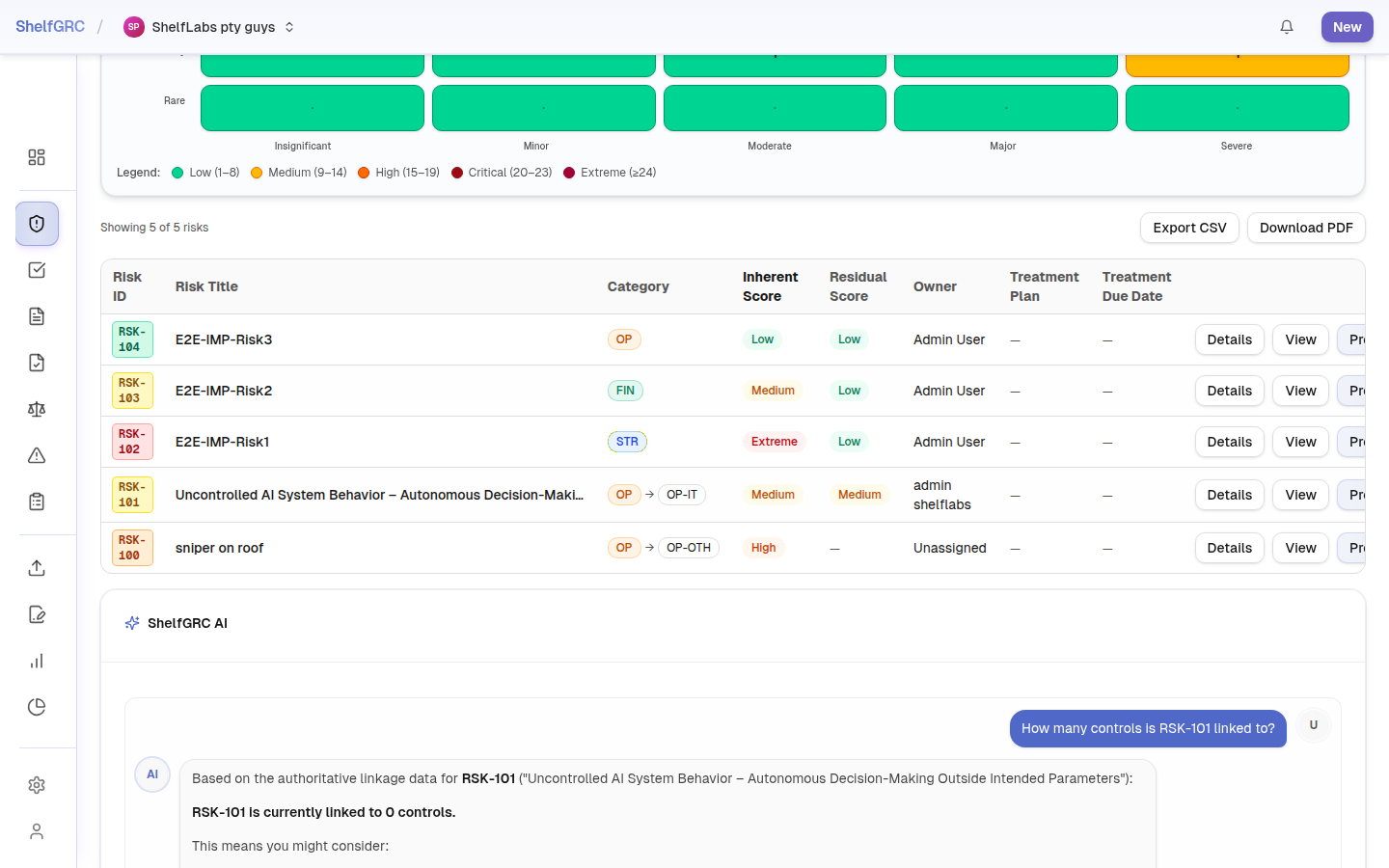Click the ShelfGRC AI sparkle icon
The width and height of the screenshot is (1389, 868).
(132, 623)
